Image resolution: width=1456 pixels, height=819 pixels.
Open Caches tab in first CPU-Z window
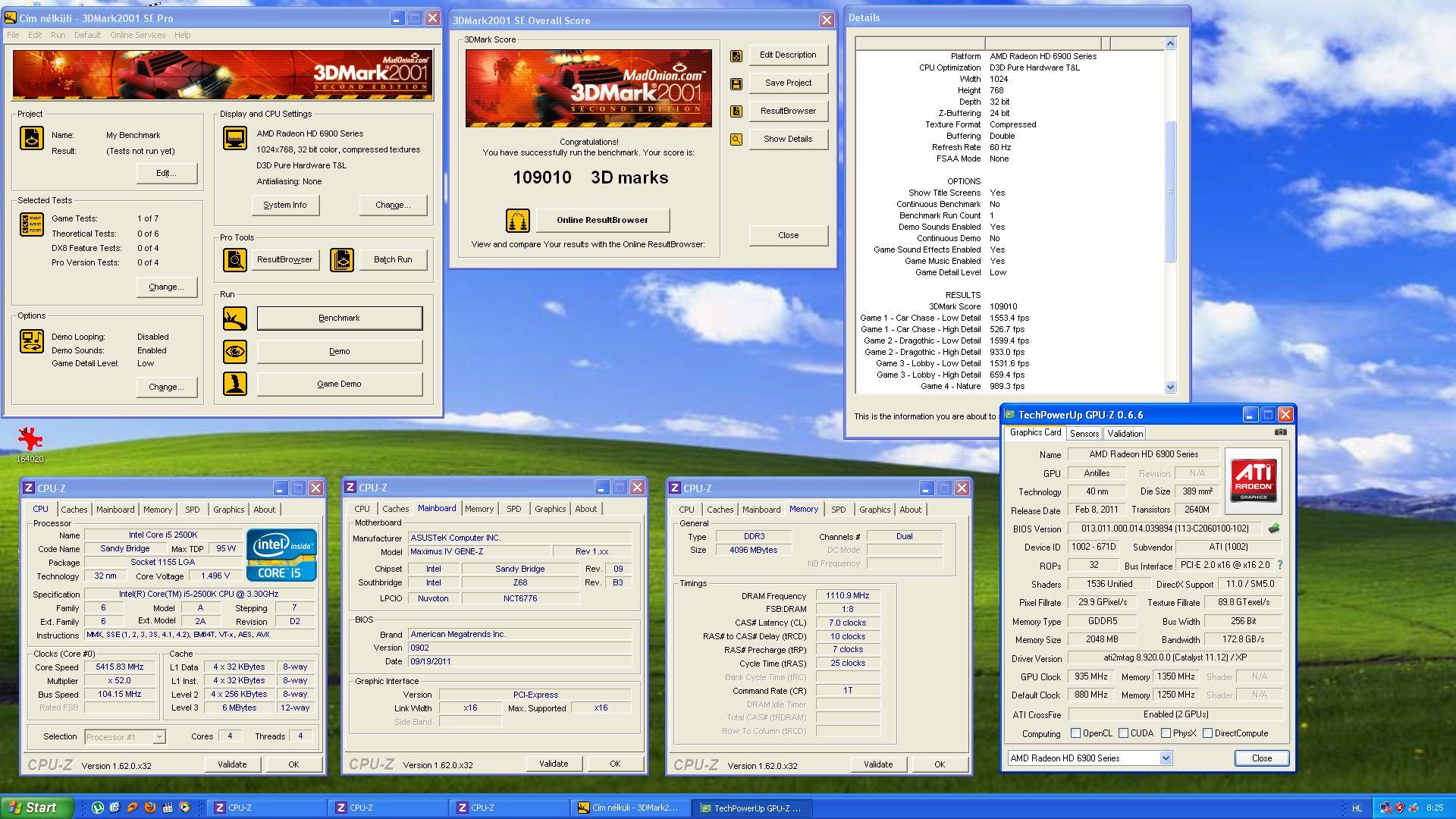(x=74, y=510)
